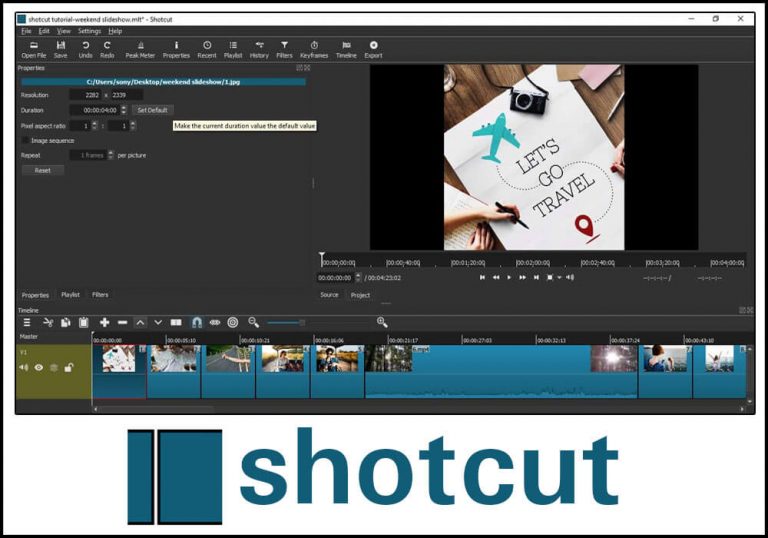This screenshot has height=538, width=768.
Task: Open the Settings menu
Action: (89, 31)
